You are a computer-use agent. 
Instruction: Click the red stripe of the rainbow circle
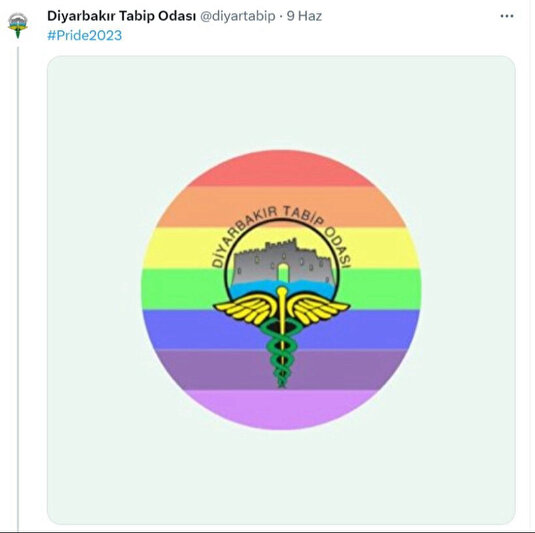pos(281,169)
